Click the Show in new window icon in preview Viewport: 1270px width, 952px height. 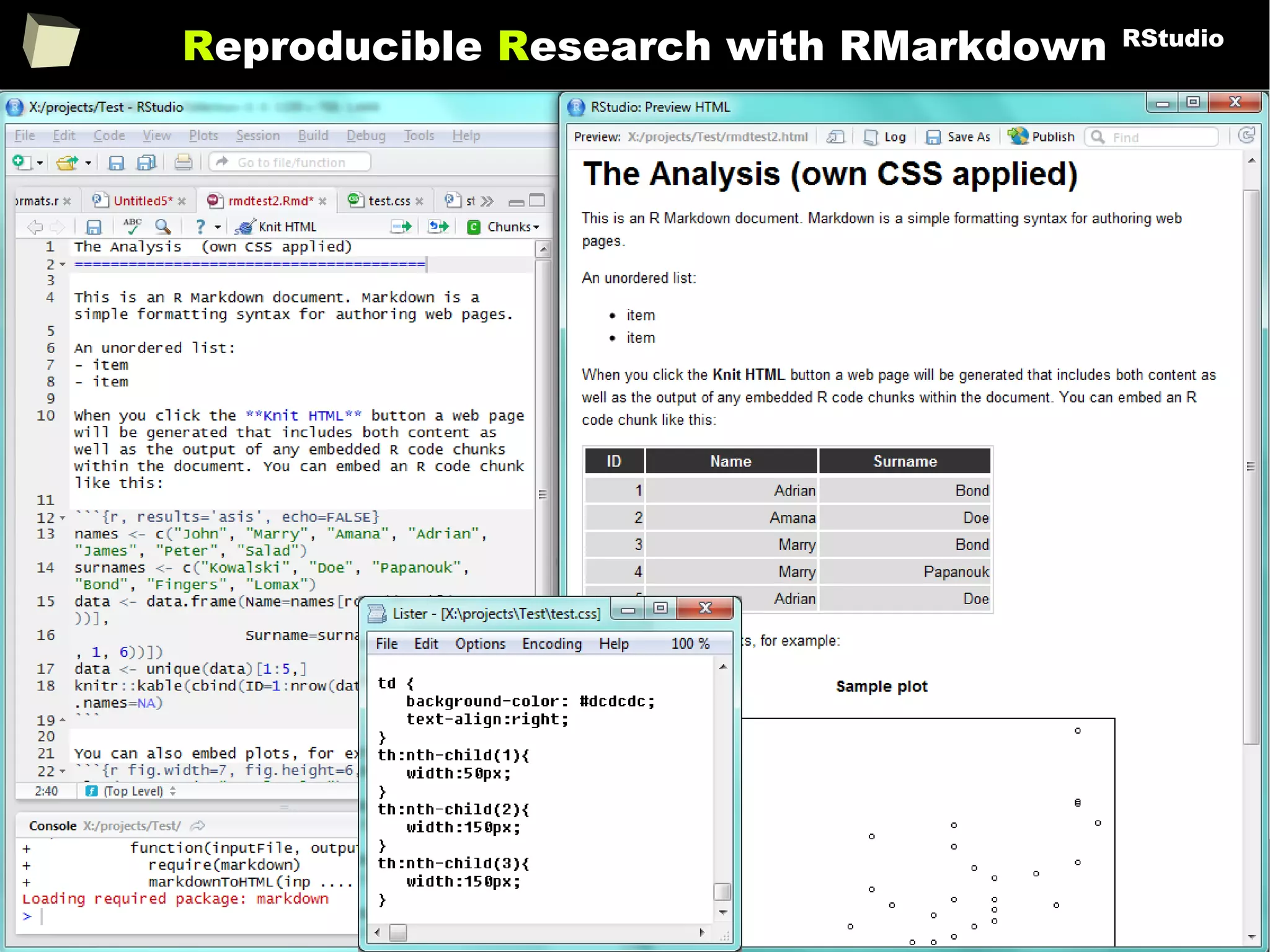(836, 137)
